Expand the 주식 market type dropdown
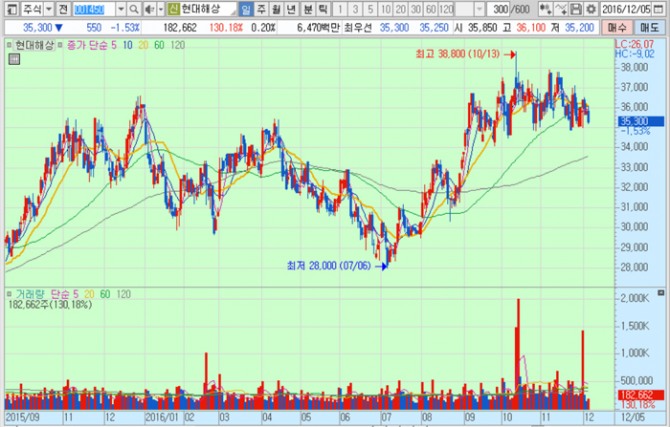Viewport: 670px width, 427px height. (x=49, y=9)
